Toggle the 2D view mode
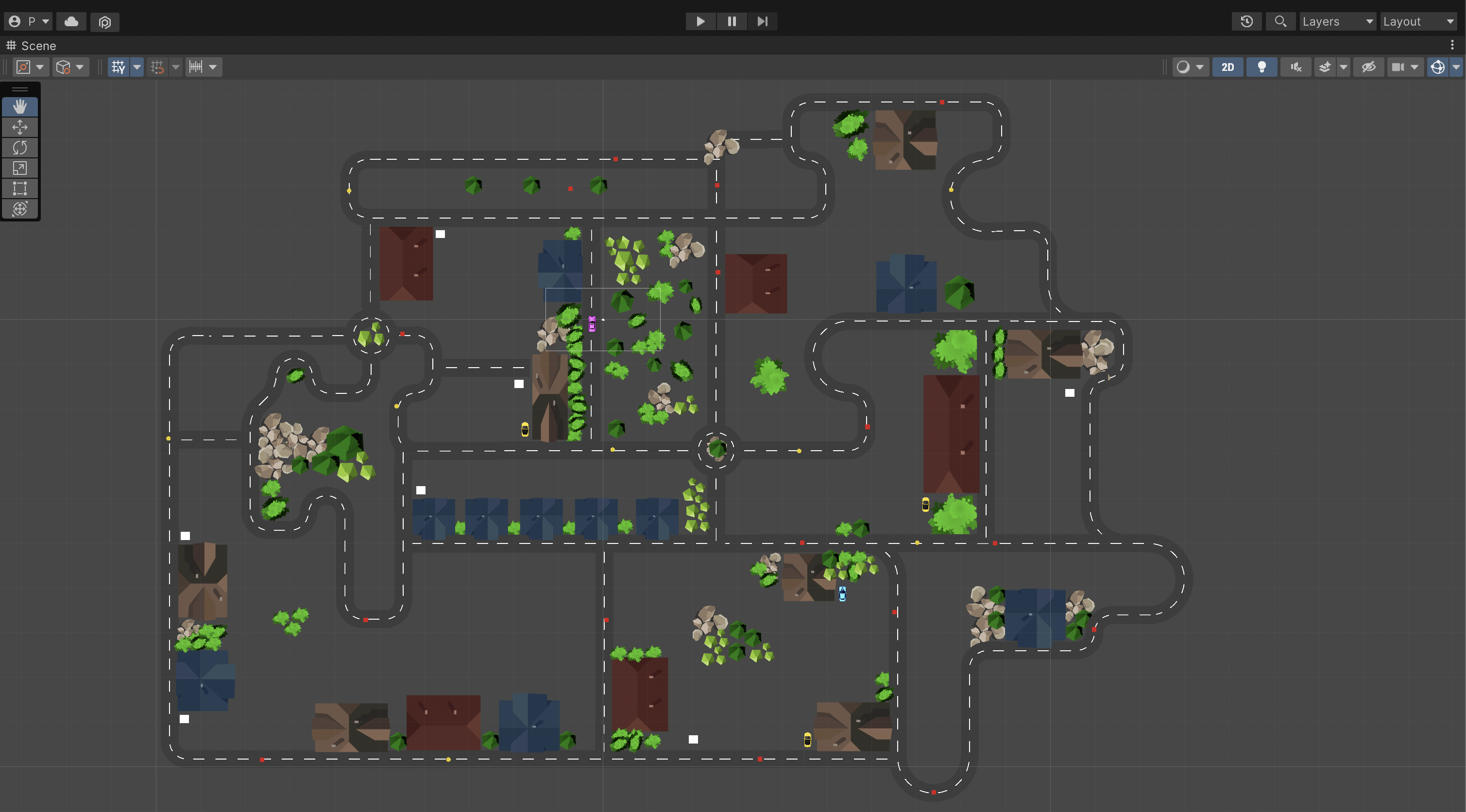The image size is (1466, 812). pos(1227,67)
